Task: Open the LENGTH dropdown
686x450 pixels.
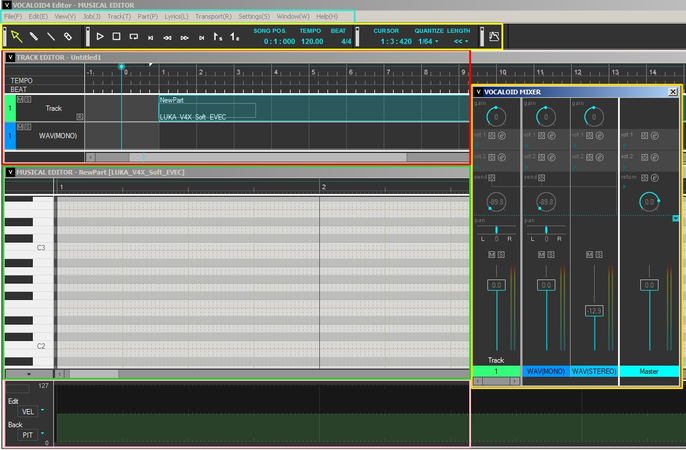Action: tap(467, 41)
